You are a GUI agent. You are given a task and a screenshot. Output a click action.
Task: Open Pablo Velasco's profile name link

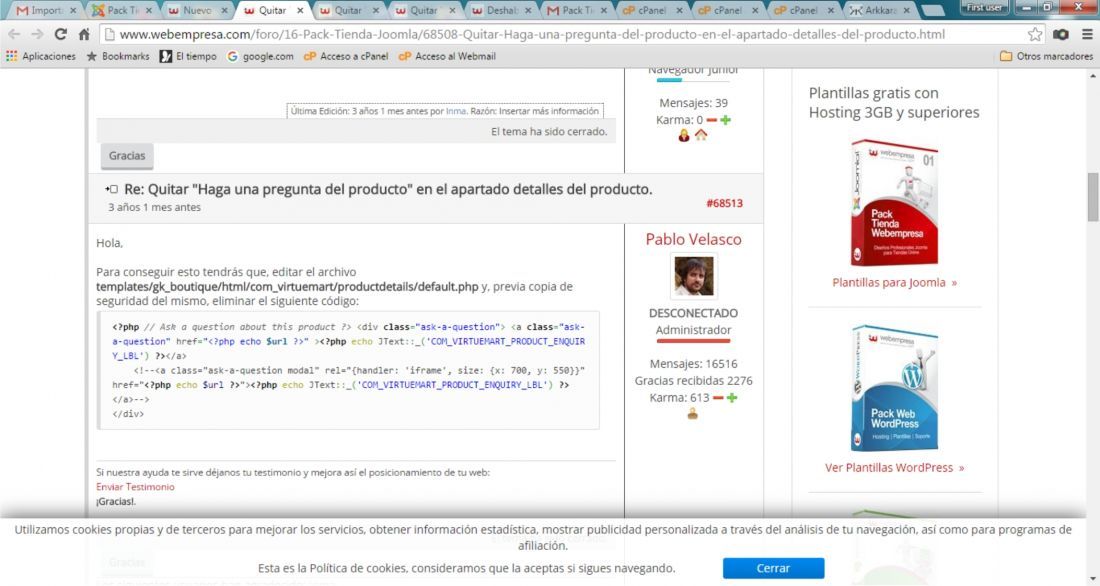[693, 239]
